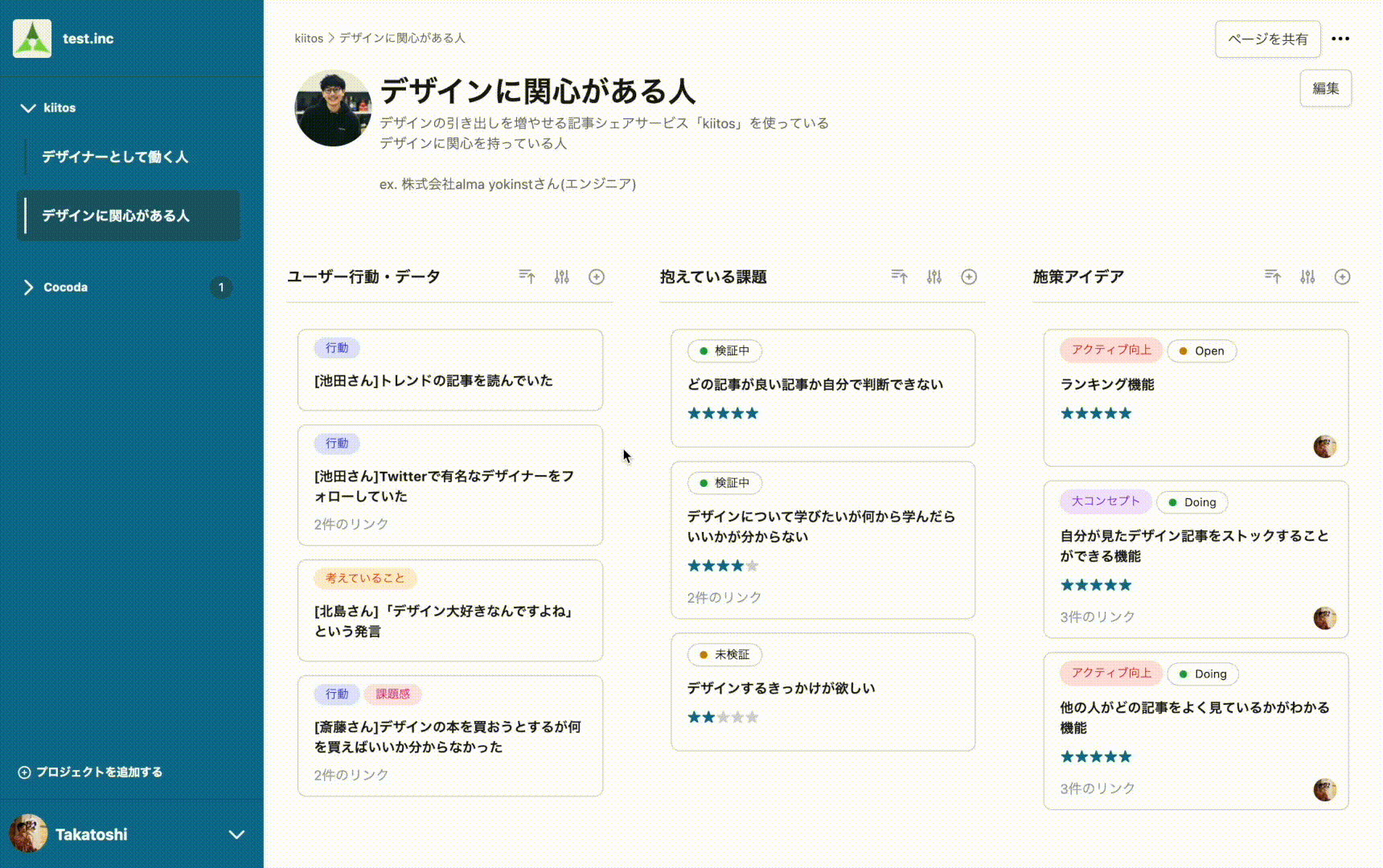This screenshot has height=868, width=1383.
Task: Open the filter icon in 抱えている課題 column
Action: point(934,276)
